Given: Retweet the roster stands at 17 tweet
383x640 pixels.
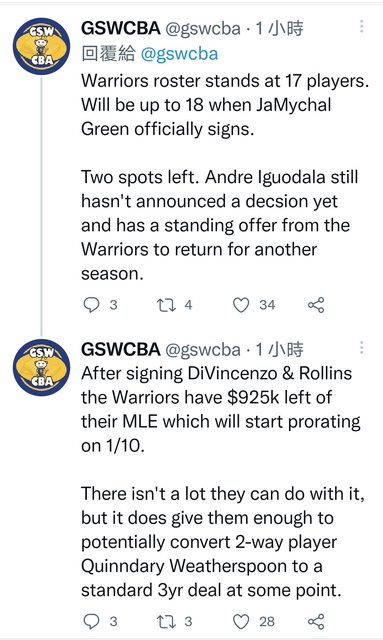Looking at the screenshot, I should pos(166,305).
